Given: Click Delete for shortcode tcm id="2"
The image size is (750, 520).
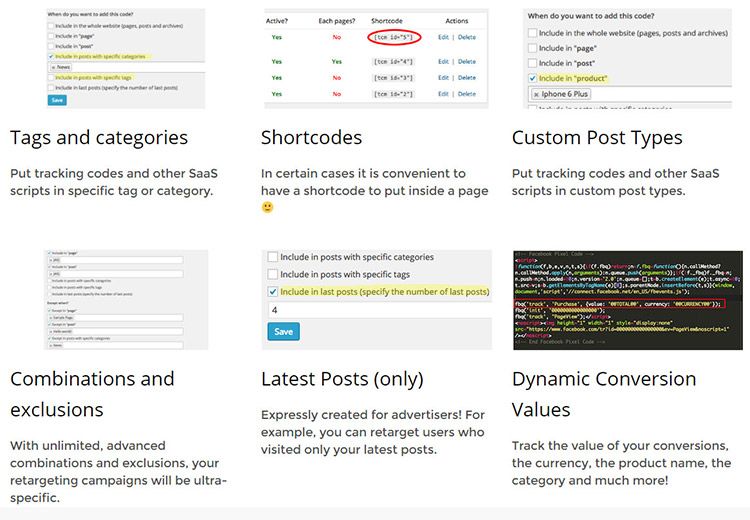Looking at the screenshot, I should (467, 94).
